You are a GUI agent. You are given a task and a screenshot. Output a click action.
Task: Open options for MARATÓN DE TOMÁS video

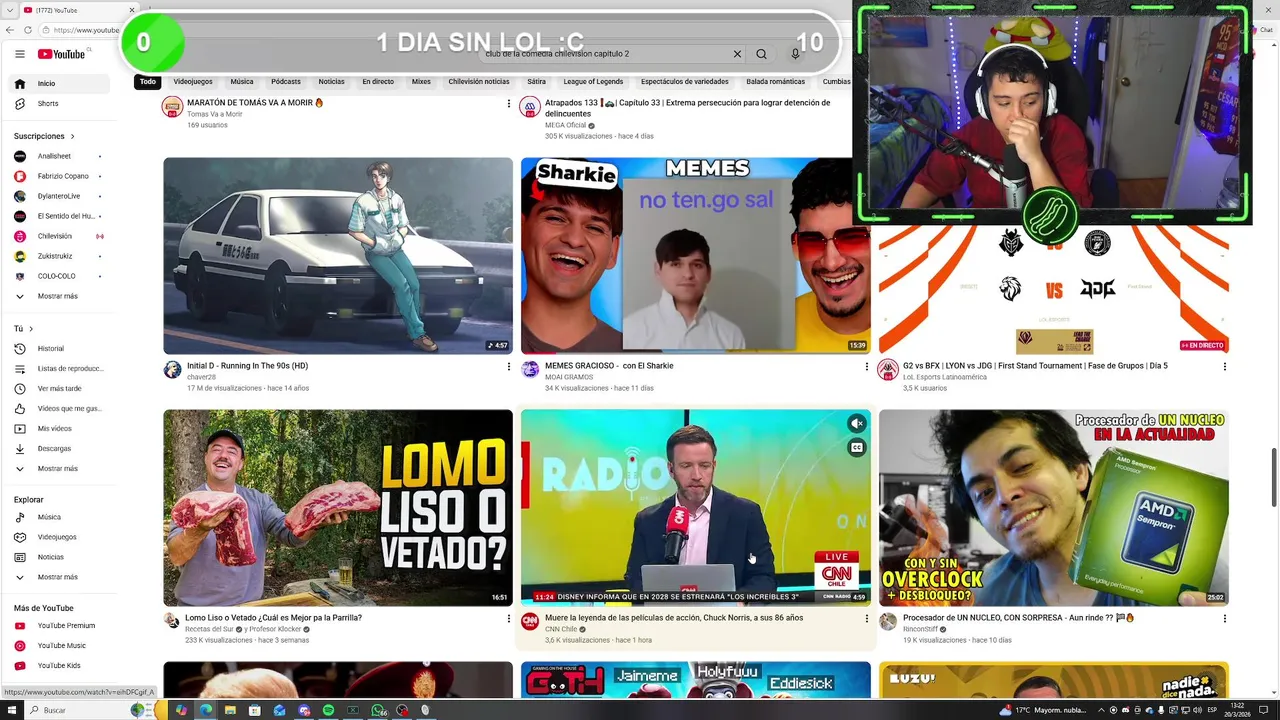509,104
